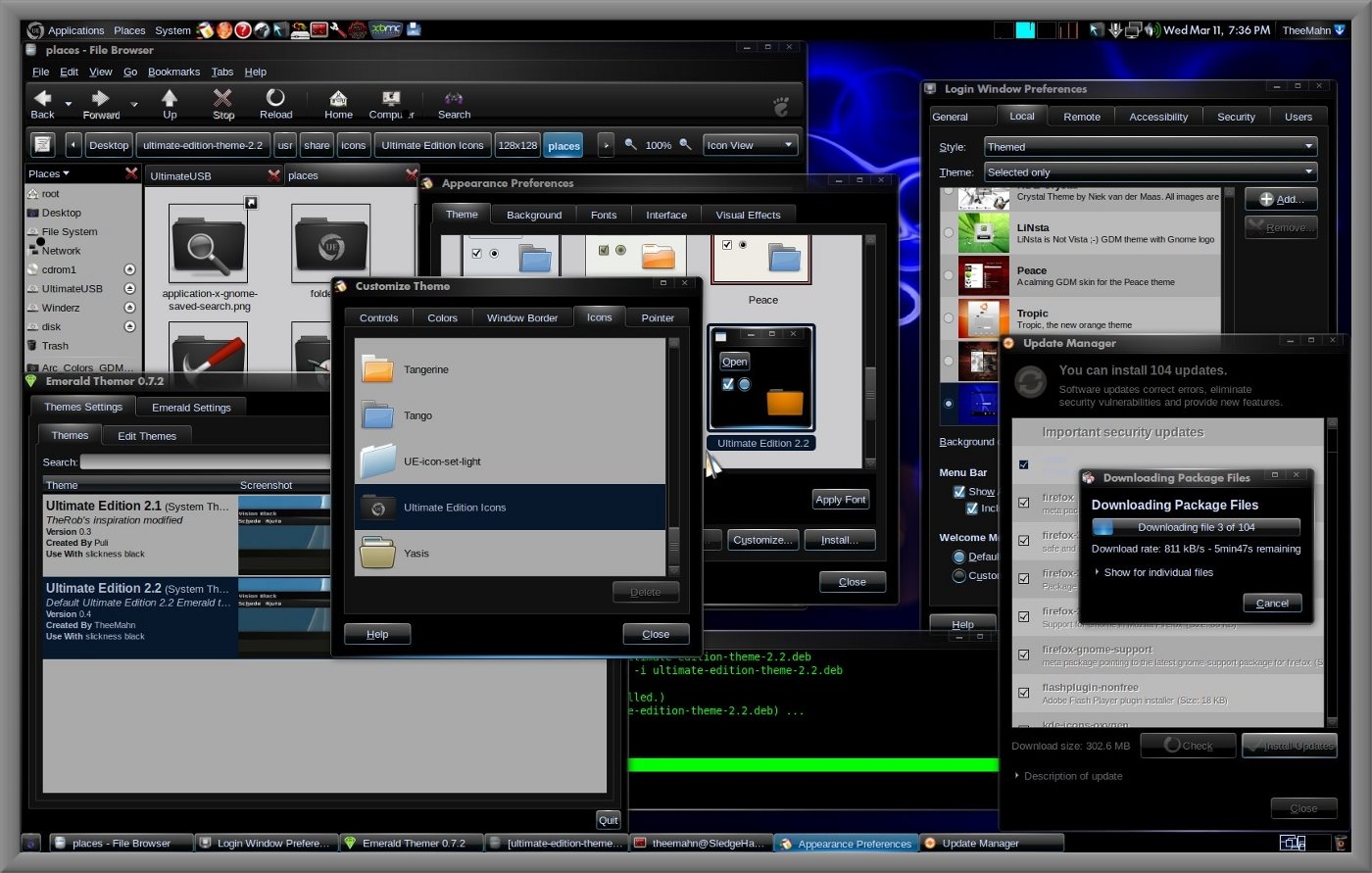This screenshot has height=873, width=1372.
Task: Uncheck the first firefox update checkbox
Action: (1023, 503)
